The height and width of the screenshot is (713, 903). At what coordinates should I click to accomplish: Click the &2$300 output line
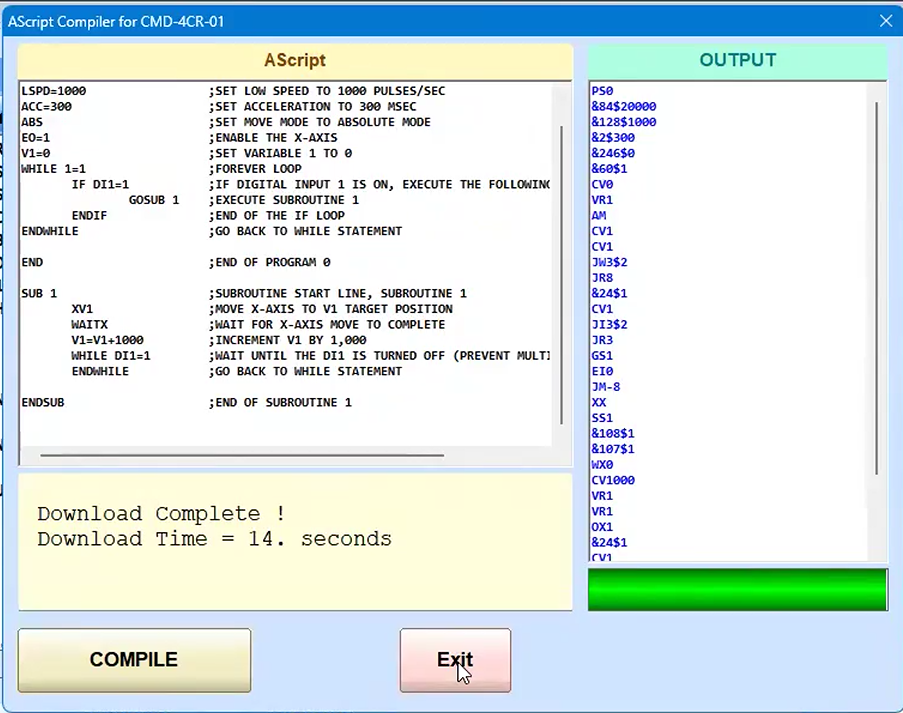613,138
